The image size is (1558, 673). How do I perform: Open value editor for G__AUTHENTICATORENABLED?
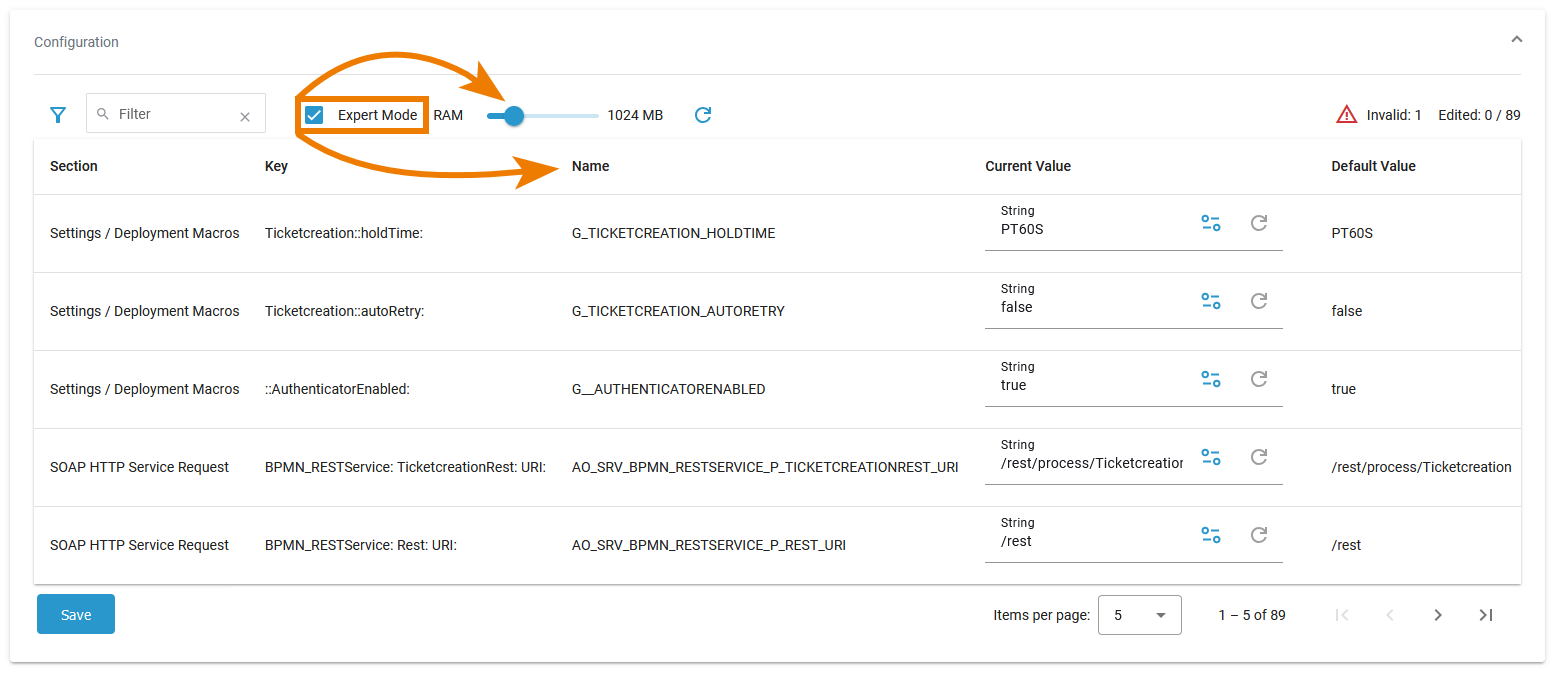pos(1211,379)
